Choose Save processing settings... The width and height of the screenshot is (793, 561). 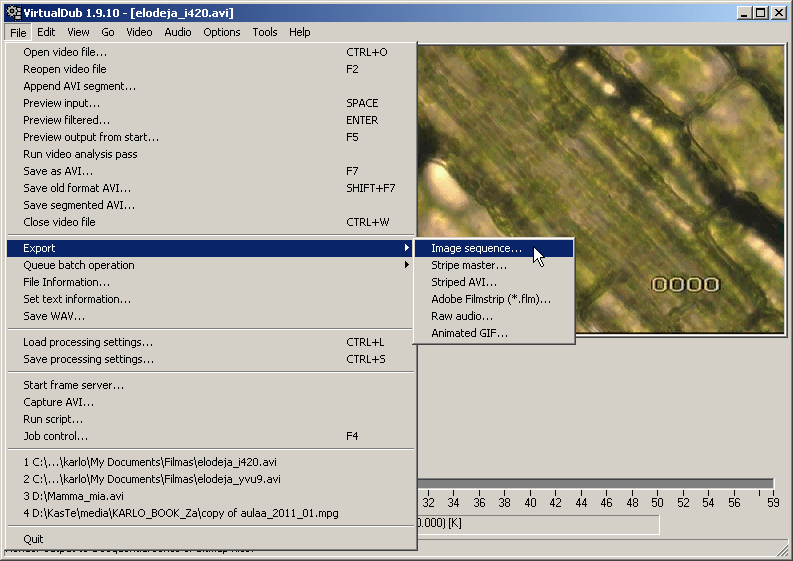click(x=211, y=359)
